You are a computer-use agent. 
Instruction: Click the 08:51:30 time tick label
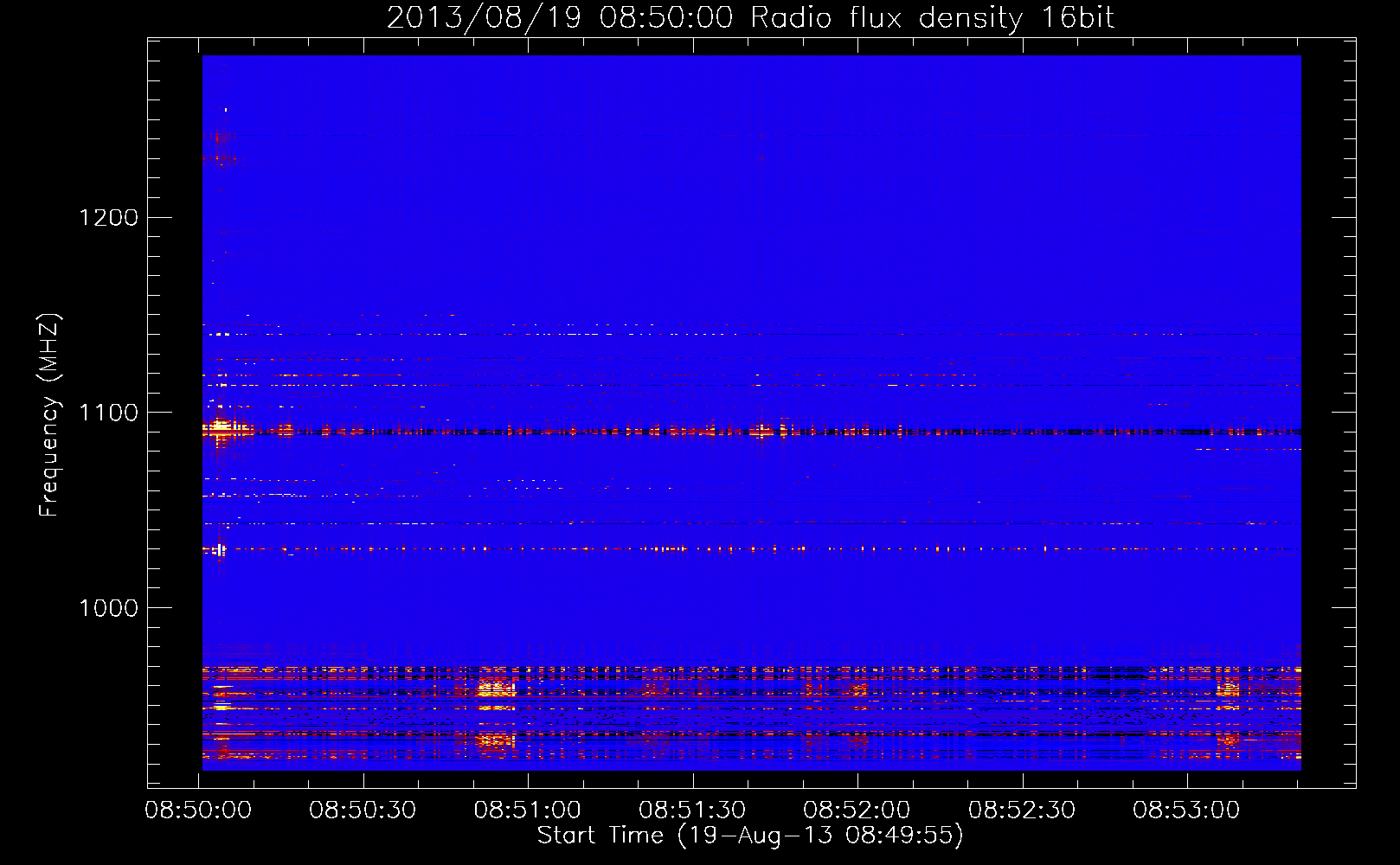pyautogui.click(x=692, y=811)
